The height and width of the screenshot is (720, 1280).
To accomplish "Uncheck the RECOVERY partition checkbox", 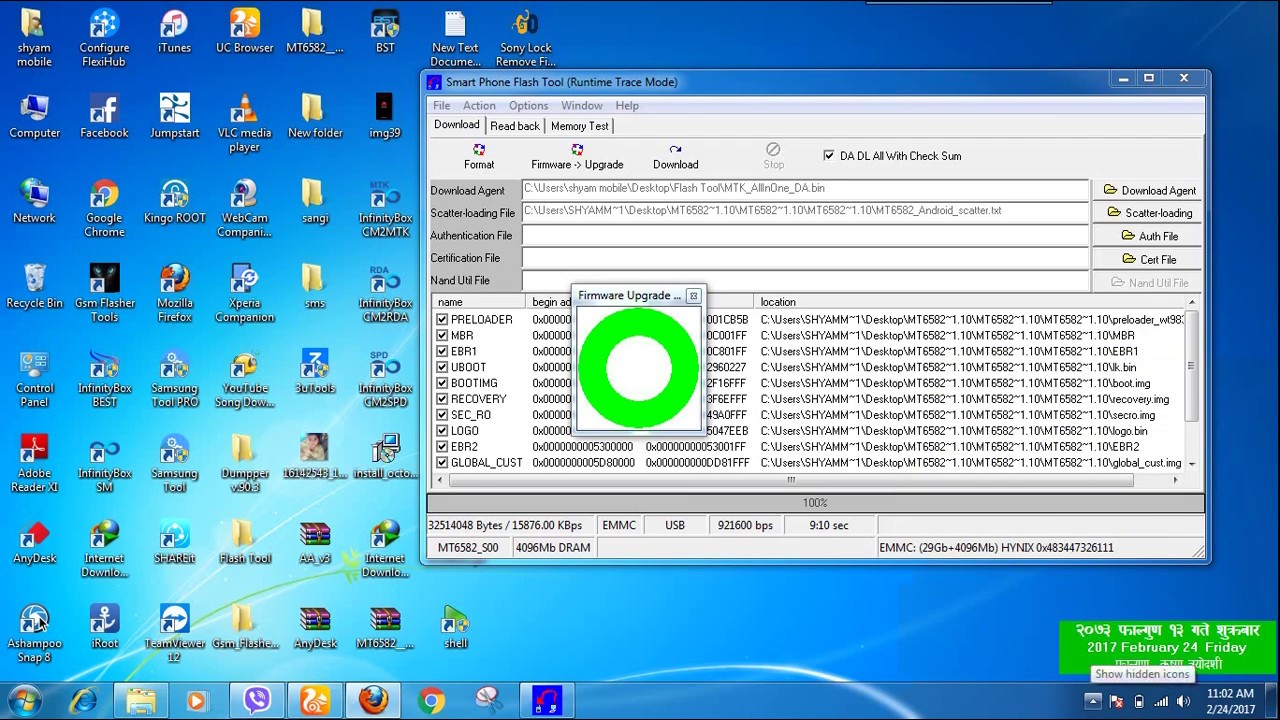I will point(442,399).
